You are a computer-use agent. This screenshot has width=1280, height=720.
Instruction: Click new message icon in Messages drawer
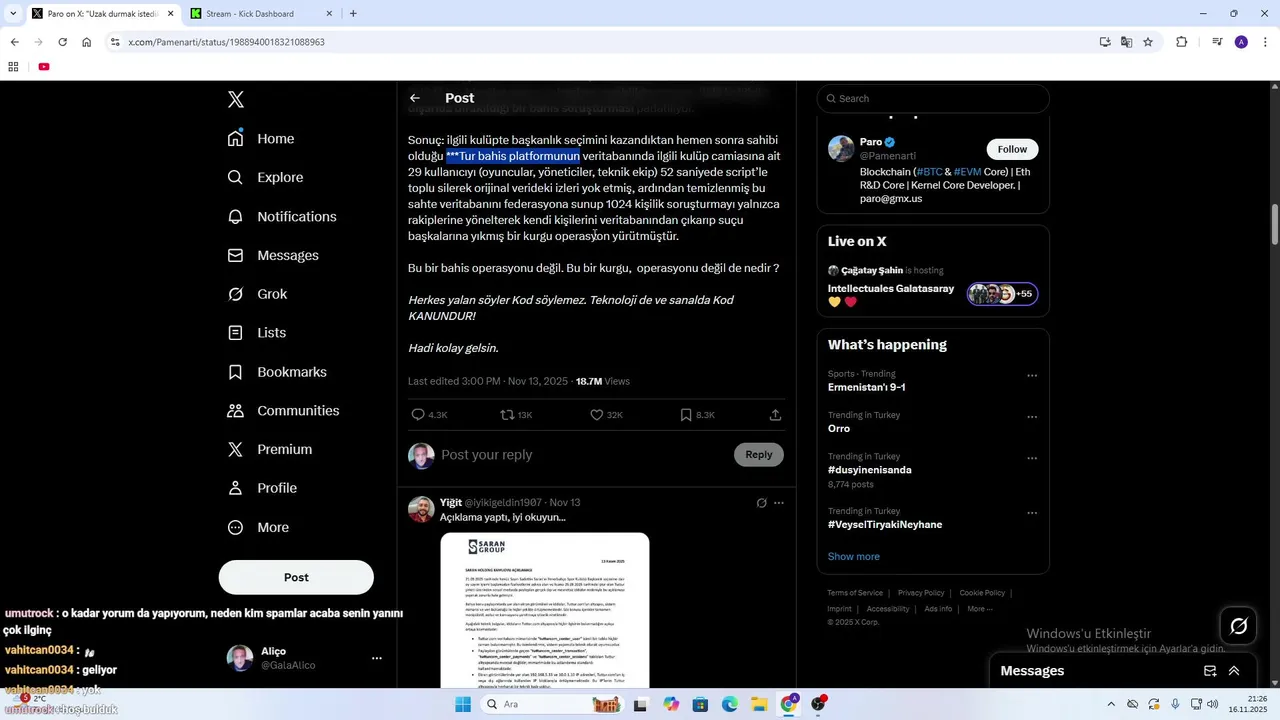coord(1210,671)
